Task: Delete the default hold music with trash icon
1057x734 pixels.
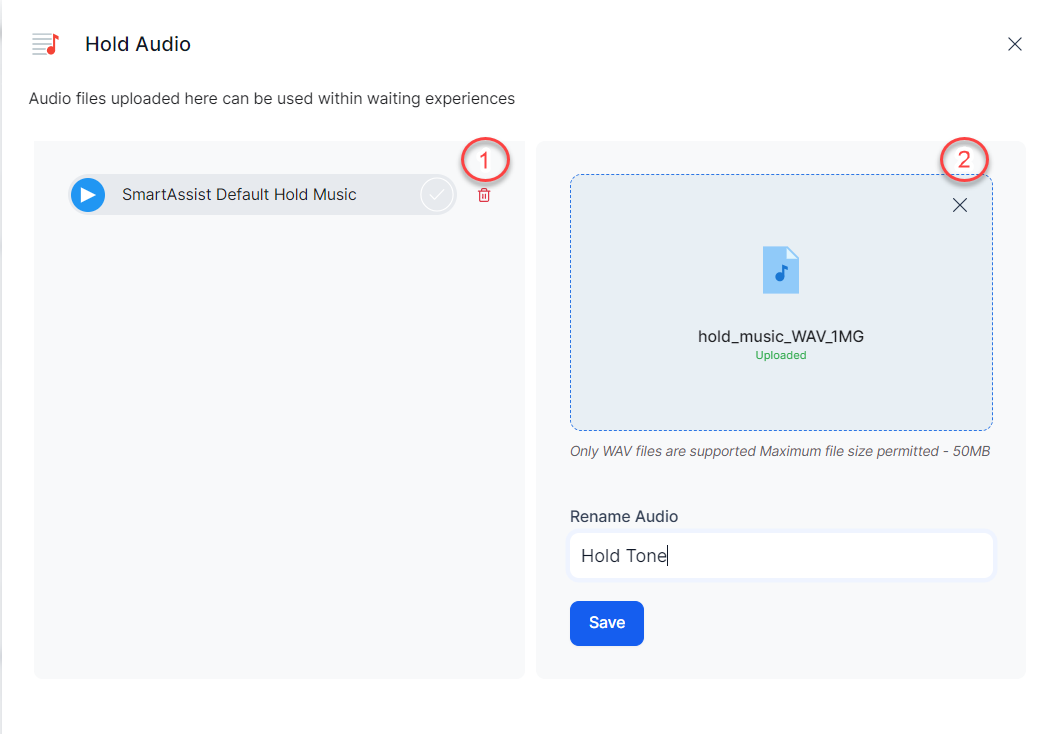Action: click(x=484, y=196)
